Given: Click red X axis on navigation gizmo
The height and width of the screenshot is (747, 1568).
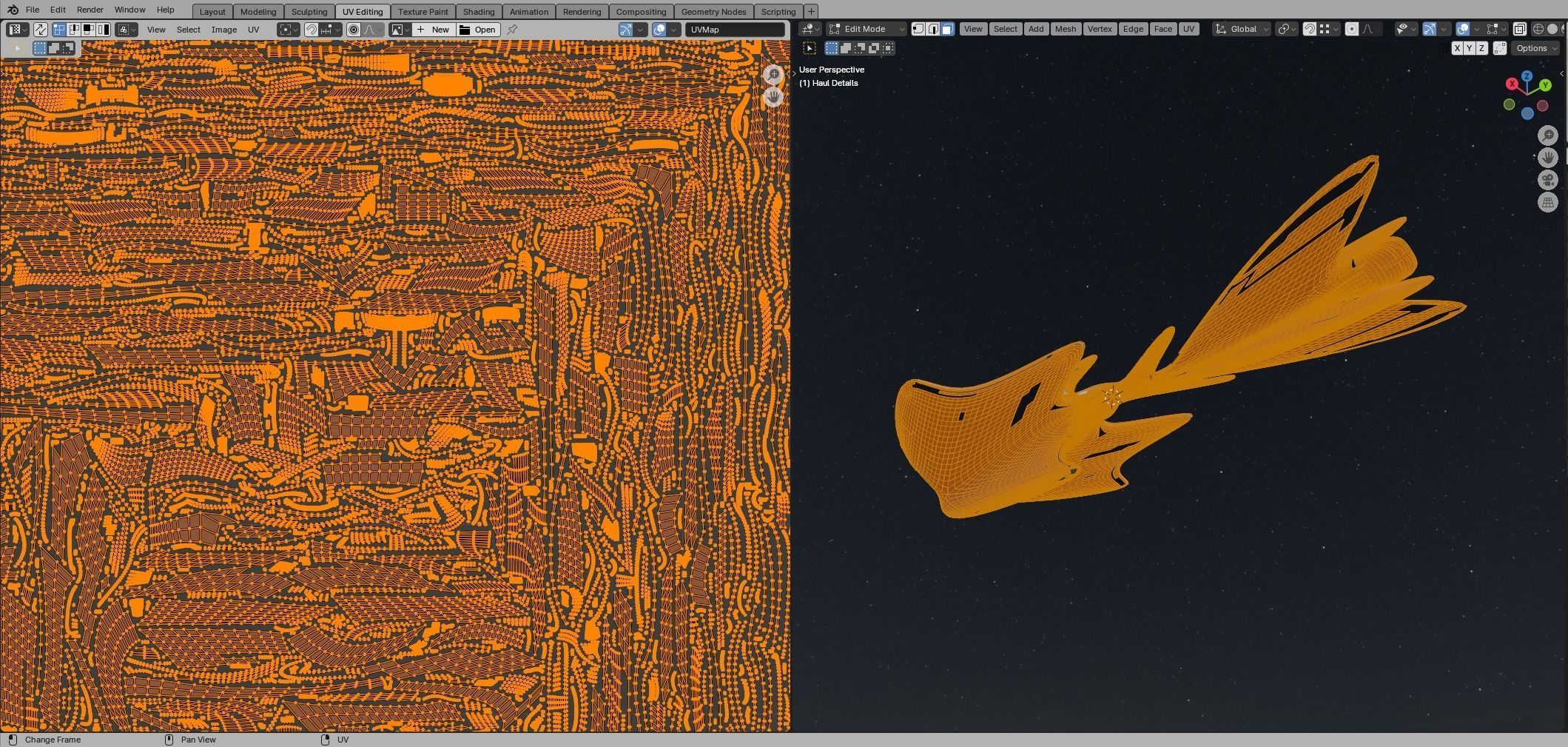Looking at the screenshot, I should tap(1512, 84).
